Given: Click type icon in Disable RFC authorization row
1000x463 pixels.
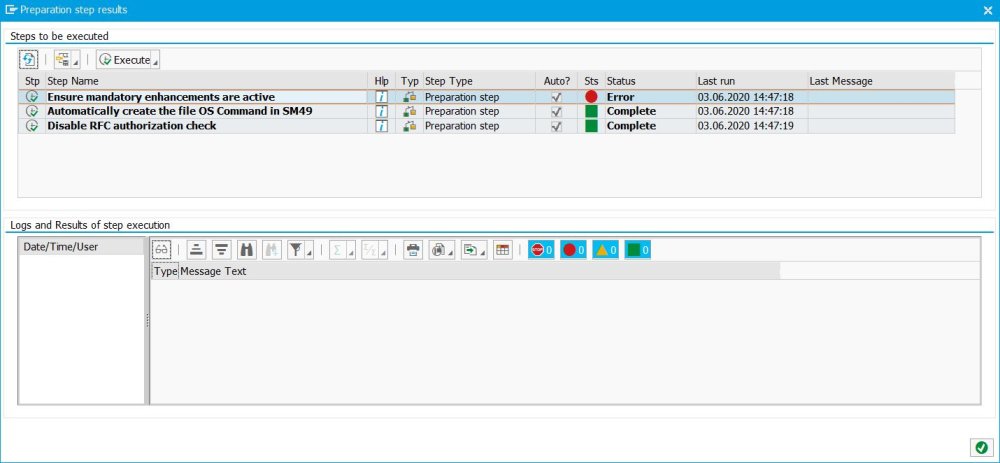Looking at the screenshot, I should click(409, 126).
